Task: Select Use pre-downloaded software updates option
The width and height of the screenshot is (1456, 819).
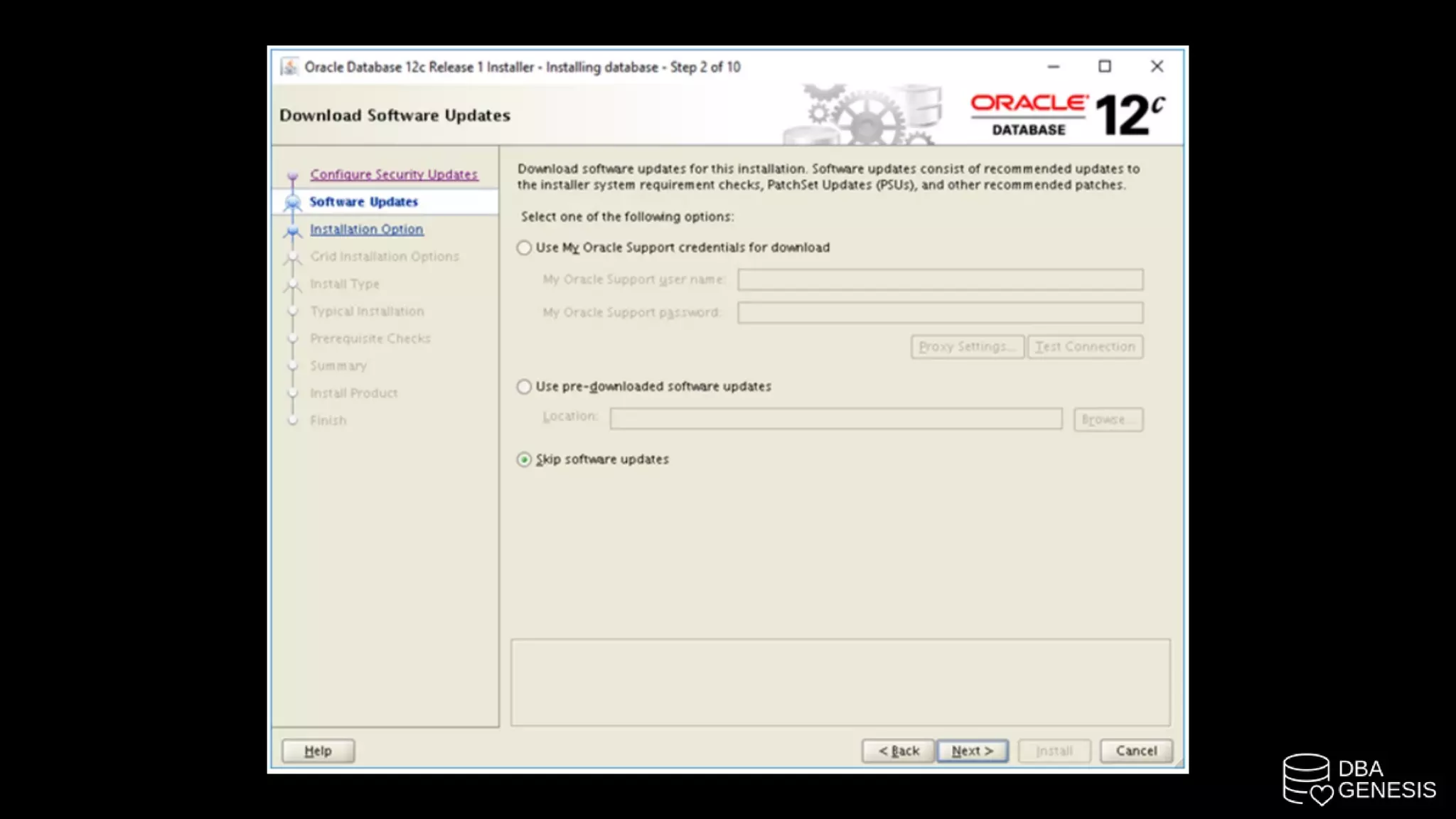Action: [x=525, y=387]
